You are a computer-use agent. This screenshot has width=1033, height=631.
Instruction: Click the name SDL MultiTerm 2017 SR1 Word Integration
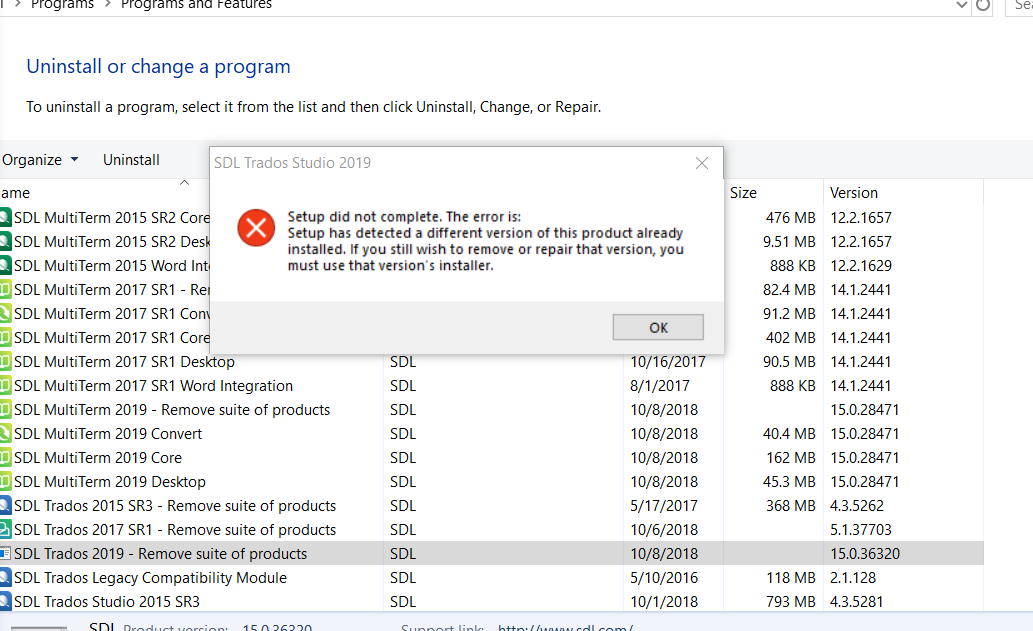153,386
